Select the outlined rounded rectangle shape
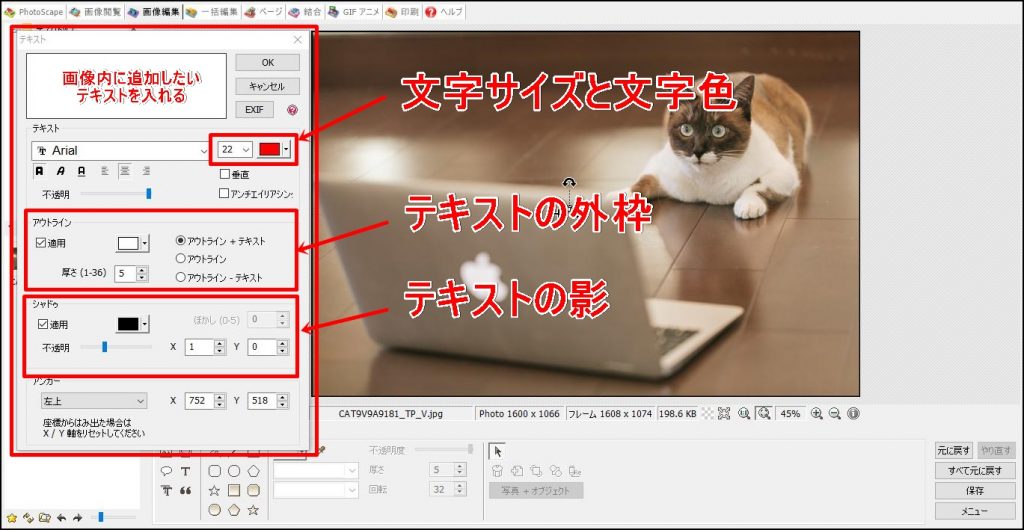 coord(214,471)
